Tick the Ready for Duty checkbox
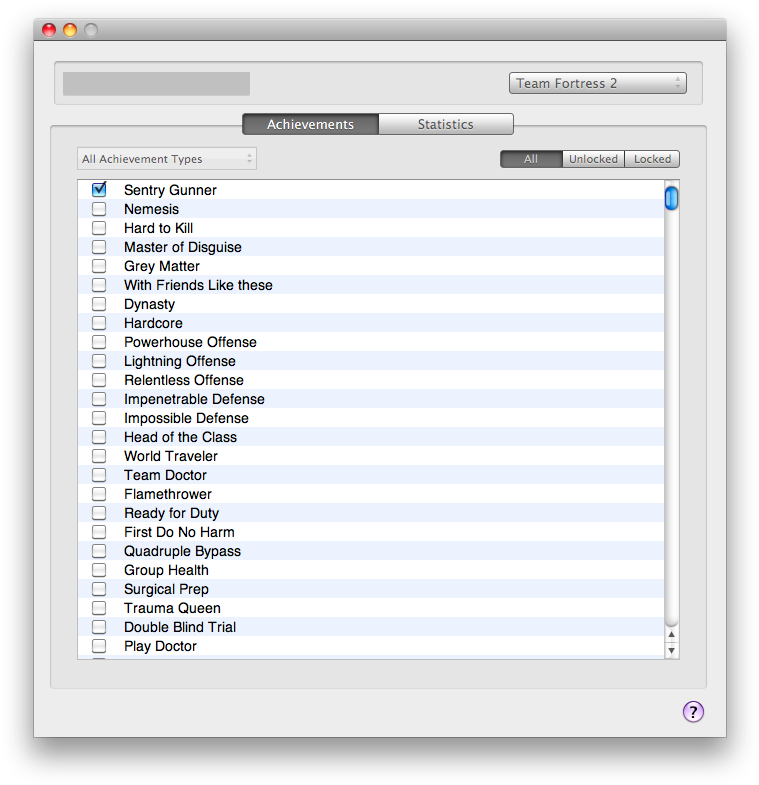This screenshot has height=785, width=759. (x=99, y=513)
